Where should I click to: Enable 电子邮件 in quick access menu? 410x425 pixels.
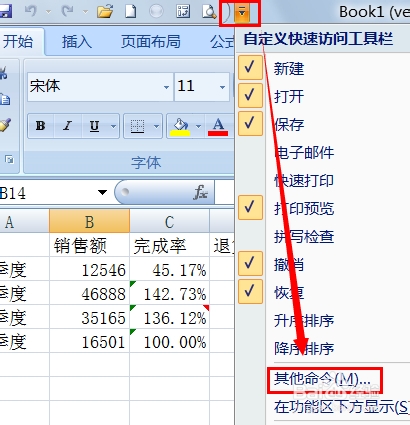(304, 153)
